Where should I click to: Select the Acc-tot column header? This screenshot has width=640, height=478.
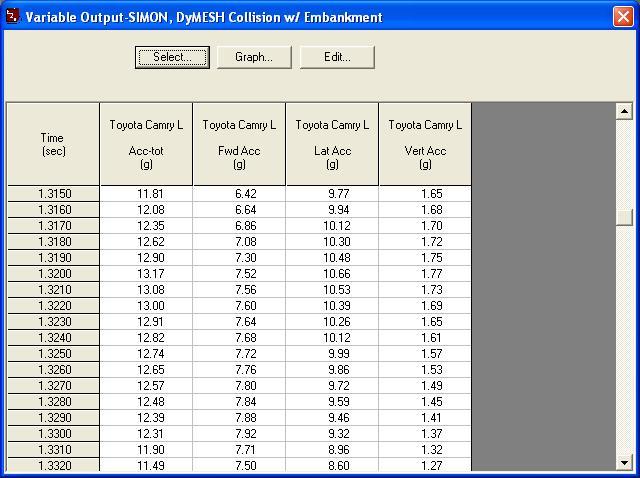tap(146, 144)
